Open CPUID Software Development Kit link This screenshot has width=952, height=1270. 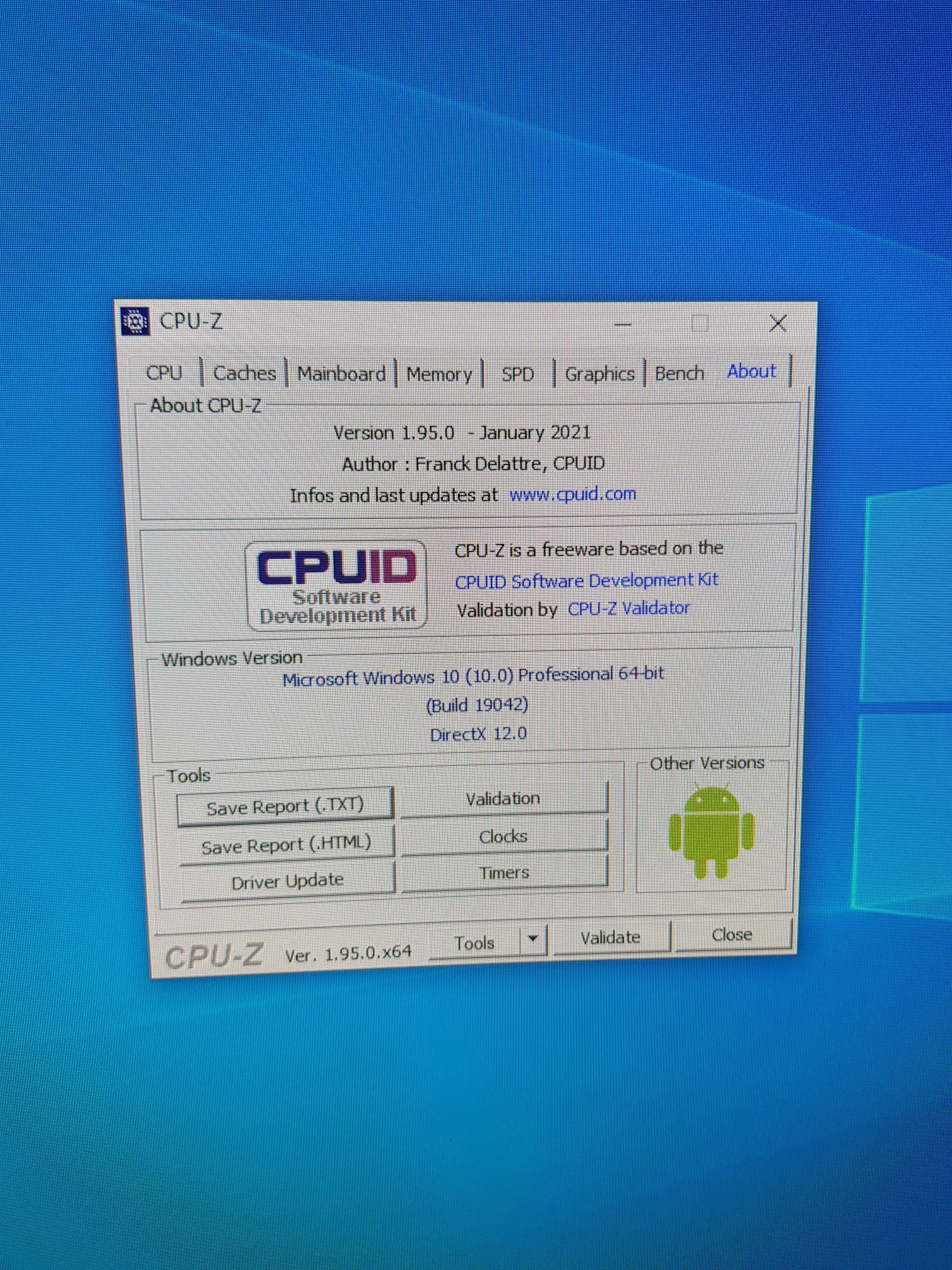[x=586, y=581]
